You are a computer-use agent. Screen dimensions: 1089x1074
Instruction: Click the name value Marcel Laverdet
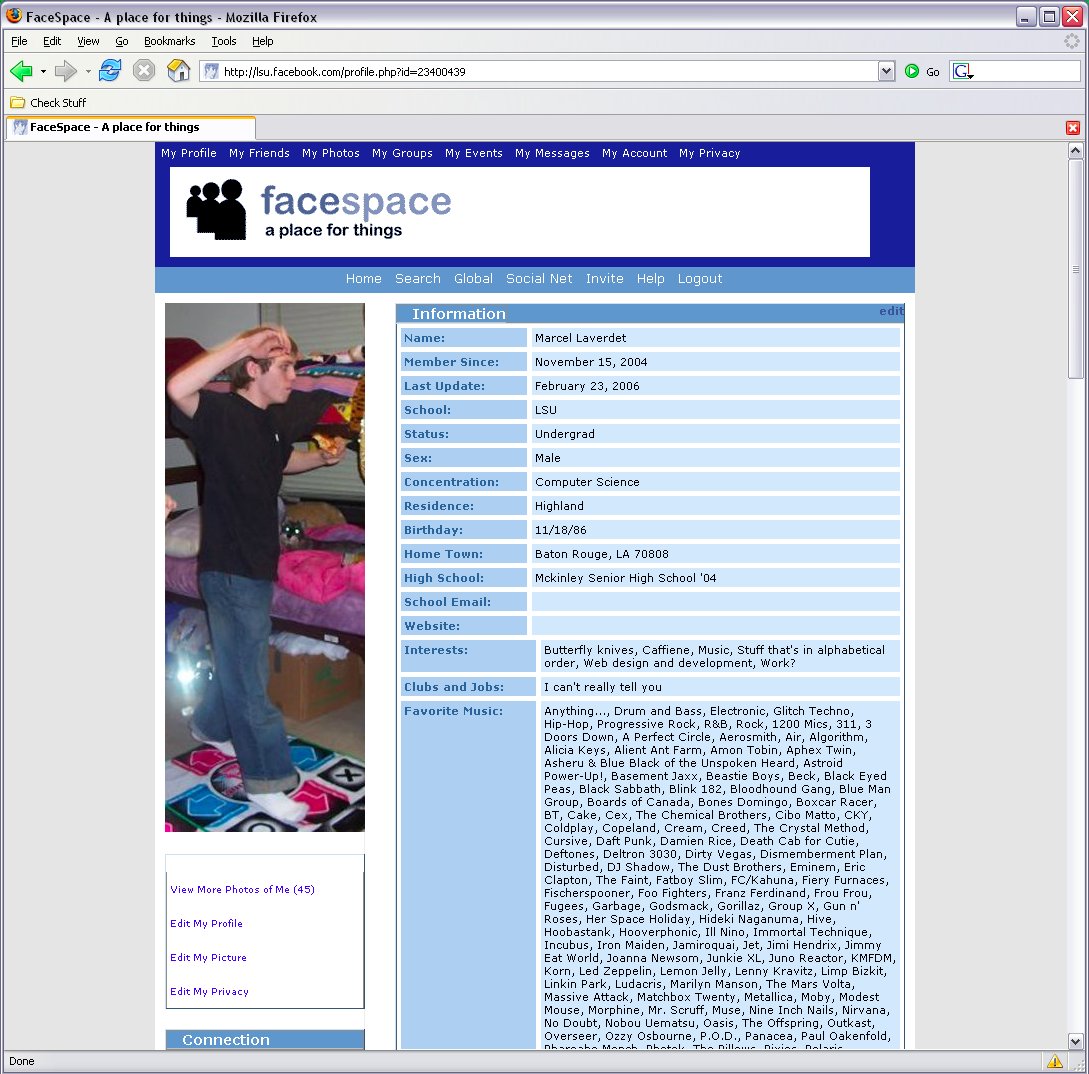point(581,338)
